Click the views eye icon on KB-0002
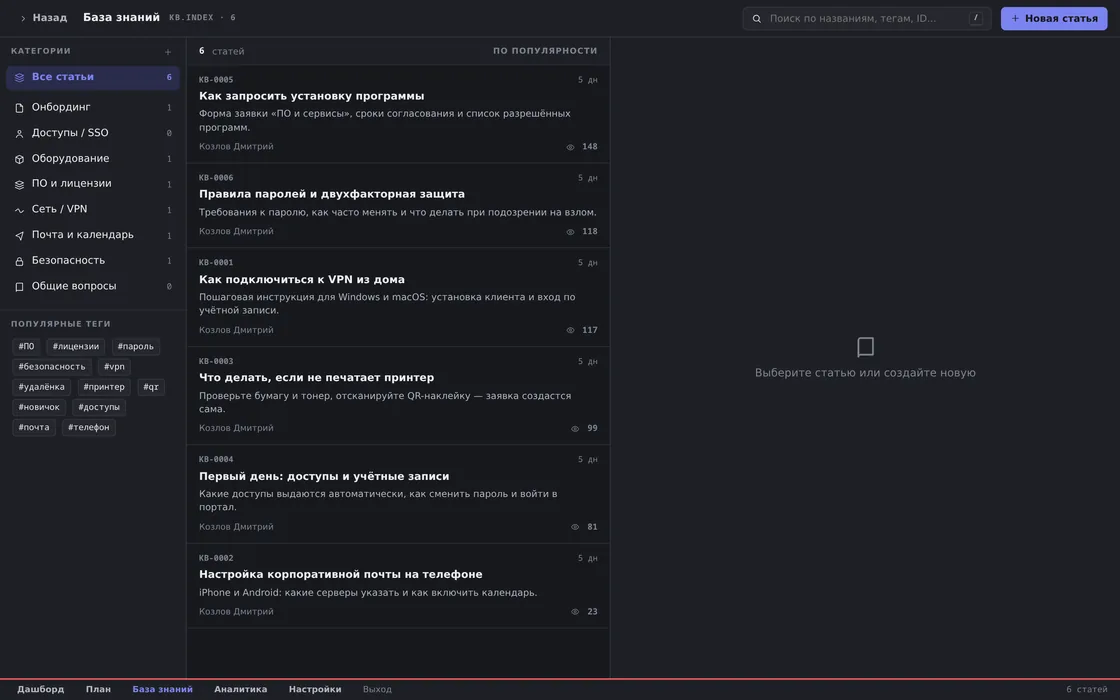 click(575, 612)
